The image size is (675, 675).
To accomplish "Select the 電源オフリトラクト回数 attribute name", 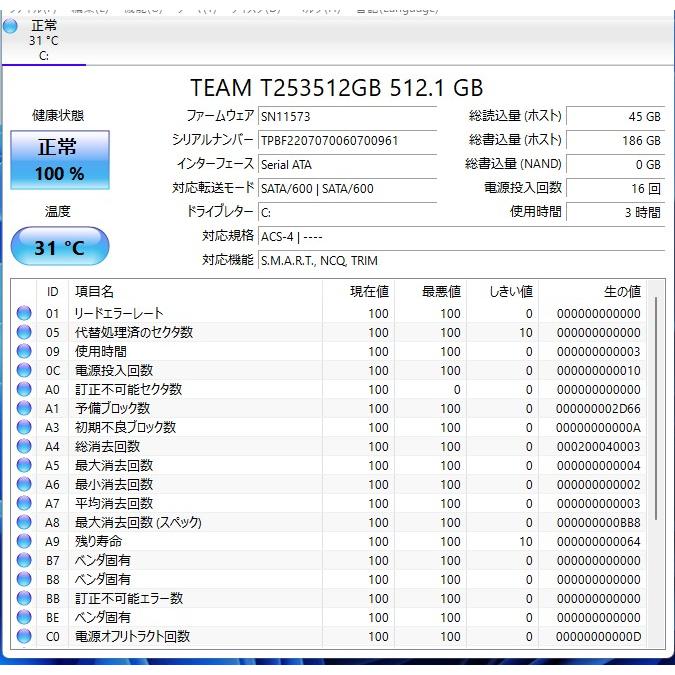I will (x=133, y=636).
